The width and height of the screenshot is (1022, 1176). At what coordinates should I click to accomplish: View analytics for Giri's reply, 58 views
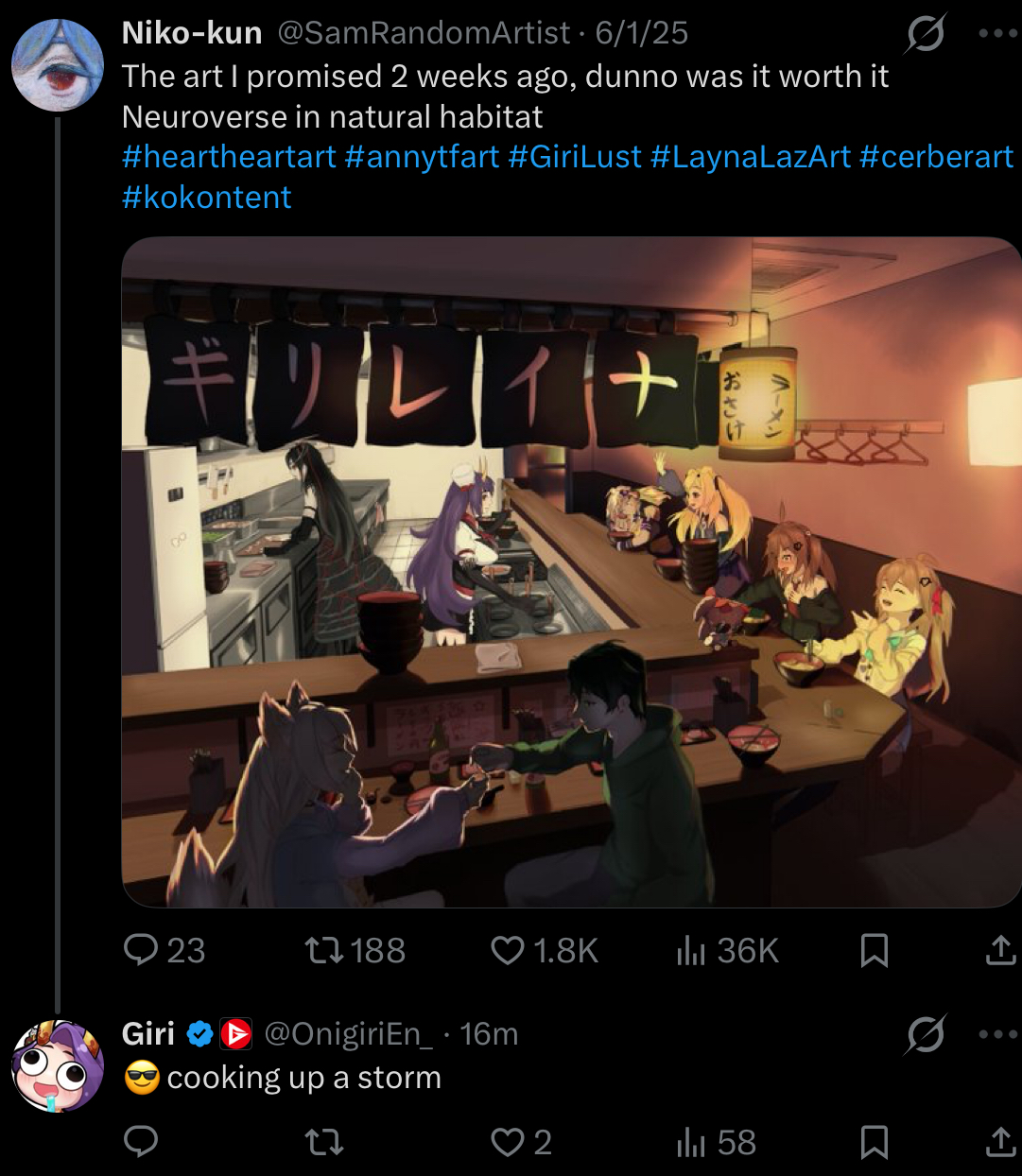[x=692, y=1142]
